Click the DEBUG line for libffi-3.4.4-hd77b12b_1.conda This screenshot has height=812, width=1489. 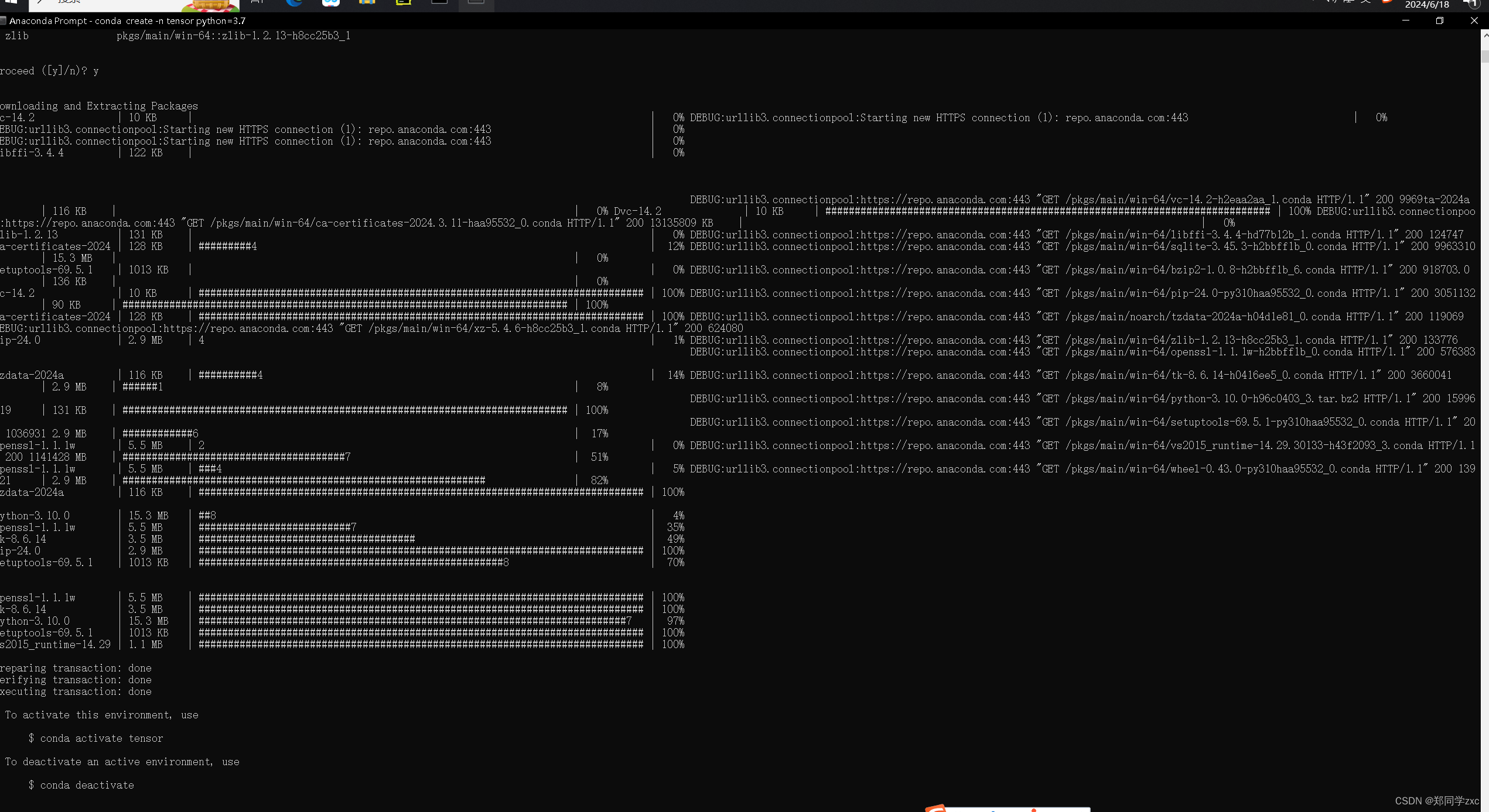click(x=1077, y=235)
